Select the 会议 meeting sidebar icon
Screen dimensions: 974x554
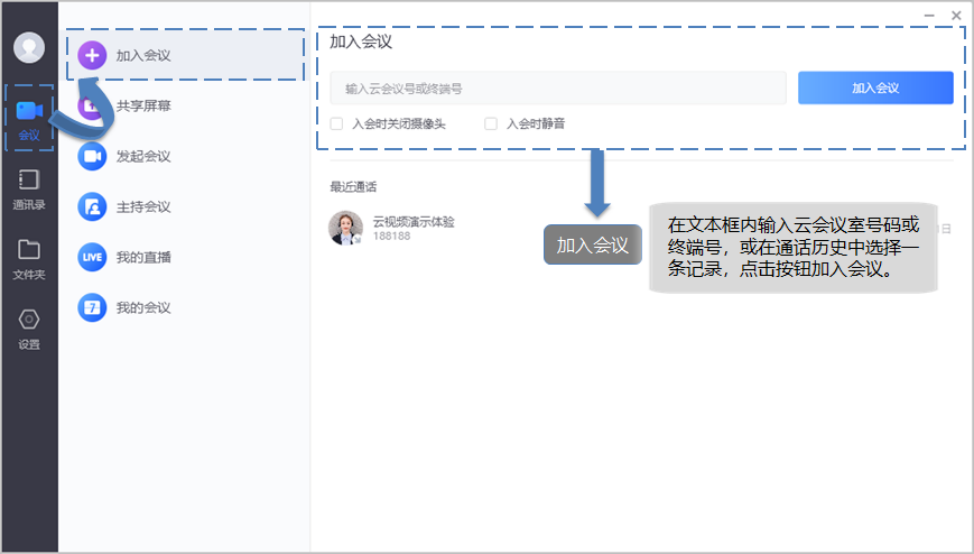29,118
